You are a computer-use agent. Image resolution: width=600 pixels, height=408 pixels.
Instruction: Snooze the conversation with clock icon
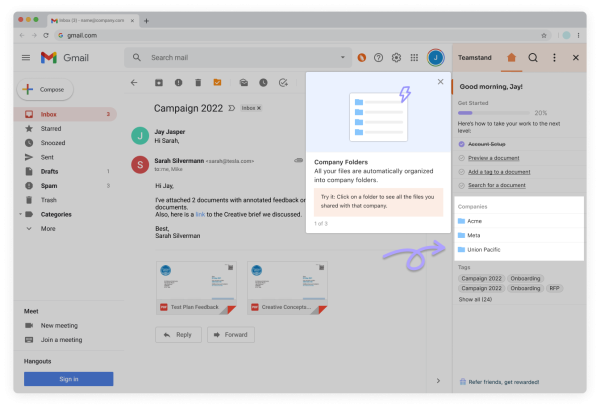(263, 83)
